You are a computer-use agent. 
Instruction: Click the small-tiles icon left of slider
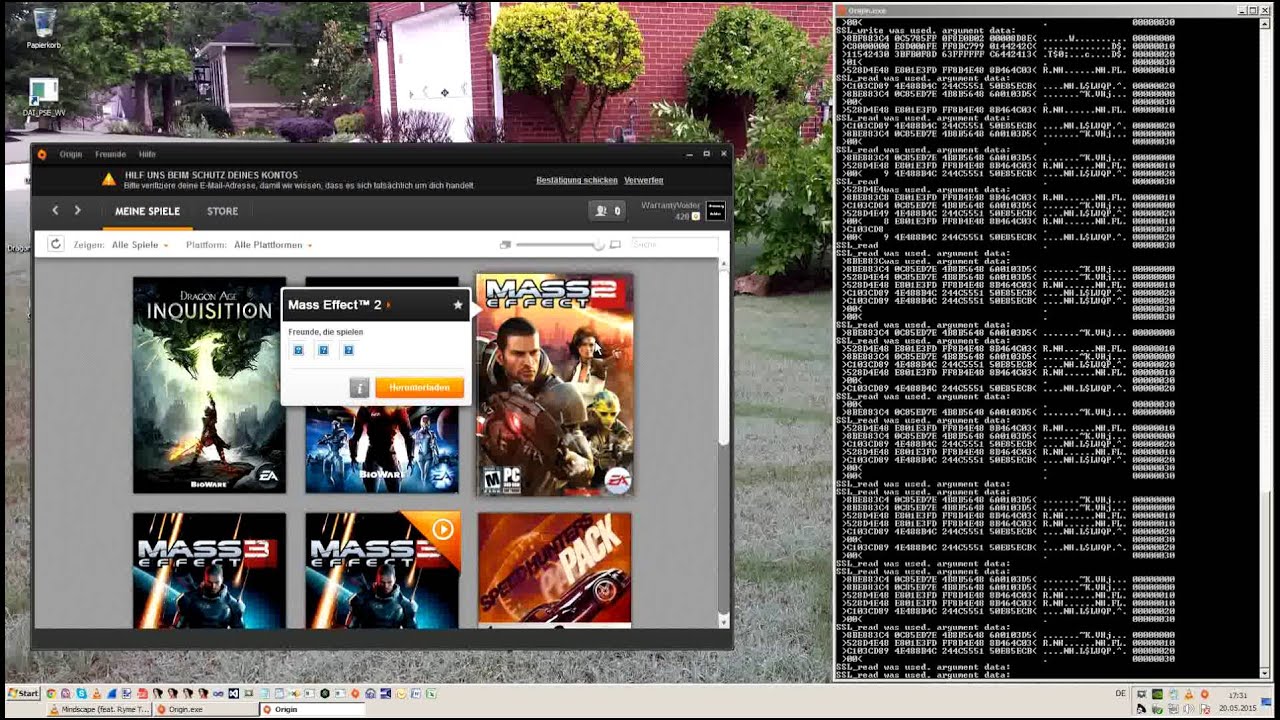pyautogui.click(x=505, y=244)
